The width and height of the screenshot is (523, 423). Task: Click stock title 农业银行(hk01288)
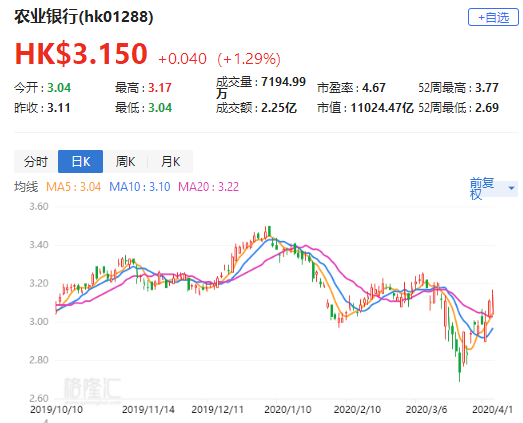pos(84,17)
